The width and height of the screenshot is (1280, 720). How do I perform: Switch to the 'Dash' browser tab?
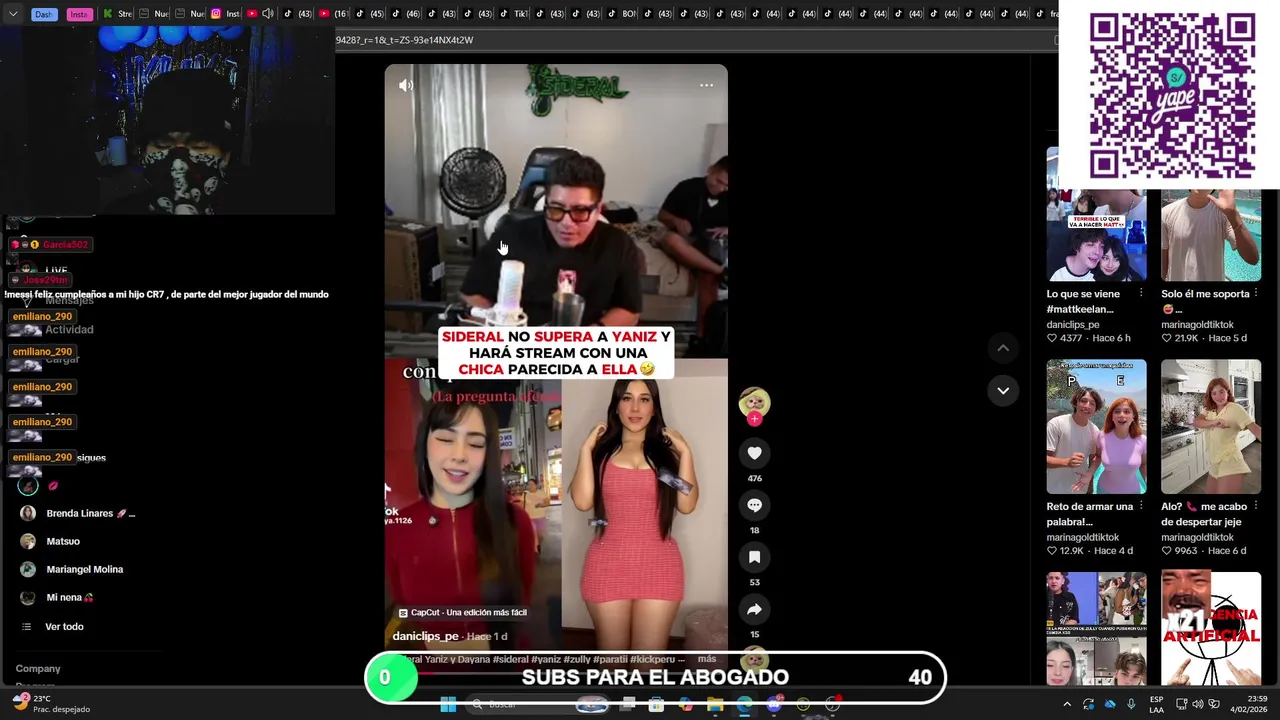point(44,14)
